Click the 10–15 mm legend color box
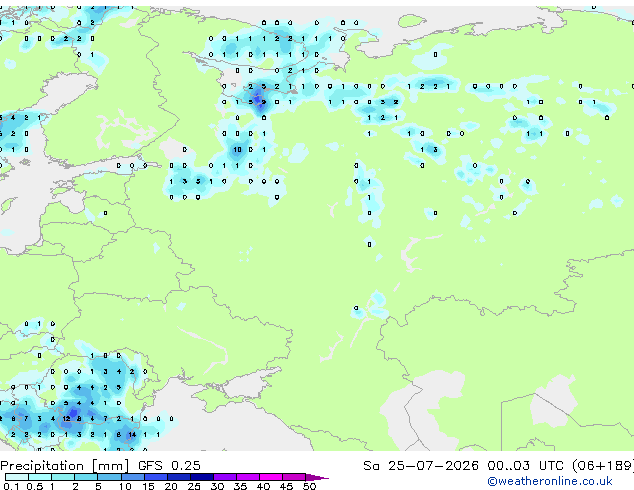Viewport: 634px width, 490px height. point(132,477)
